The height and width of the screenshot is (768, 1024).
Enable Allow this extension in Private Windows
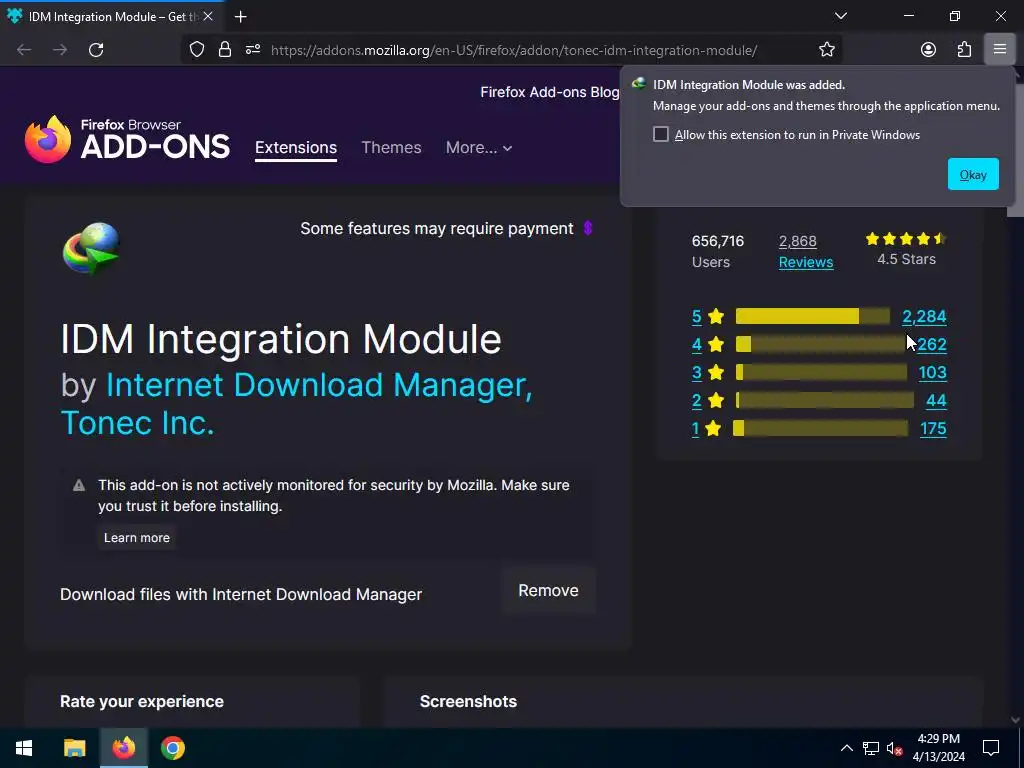pos(661,135)
